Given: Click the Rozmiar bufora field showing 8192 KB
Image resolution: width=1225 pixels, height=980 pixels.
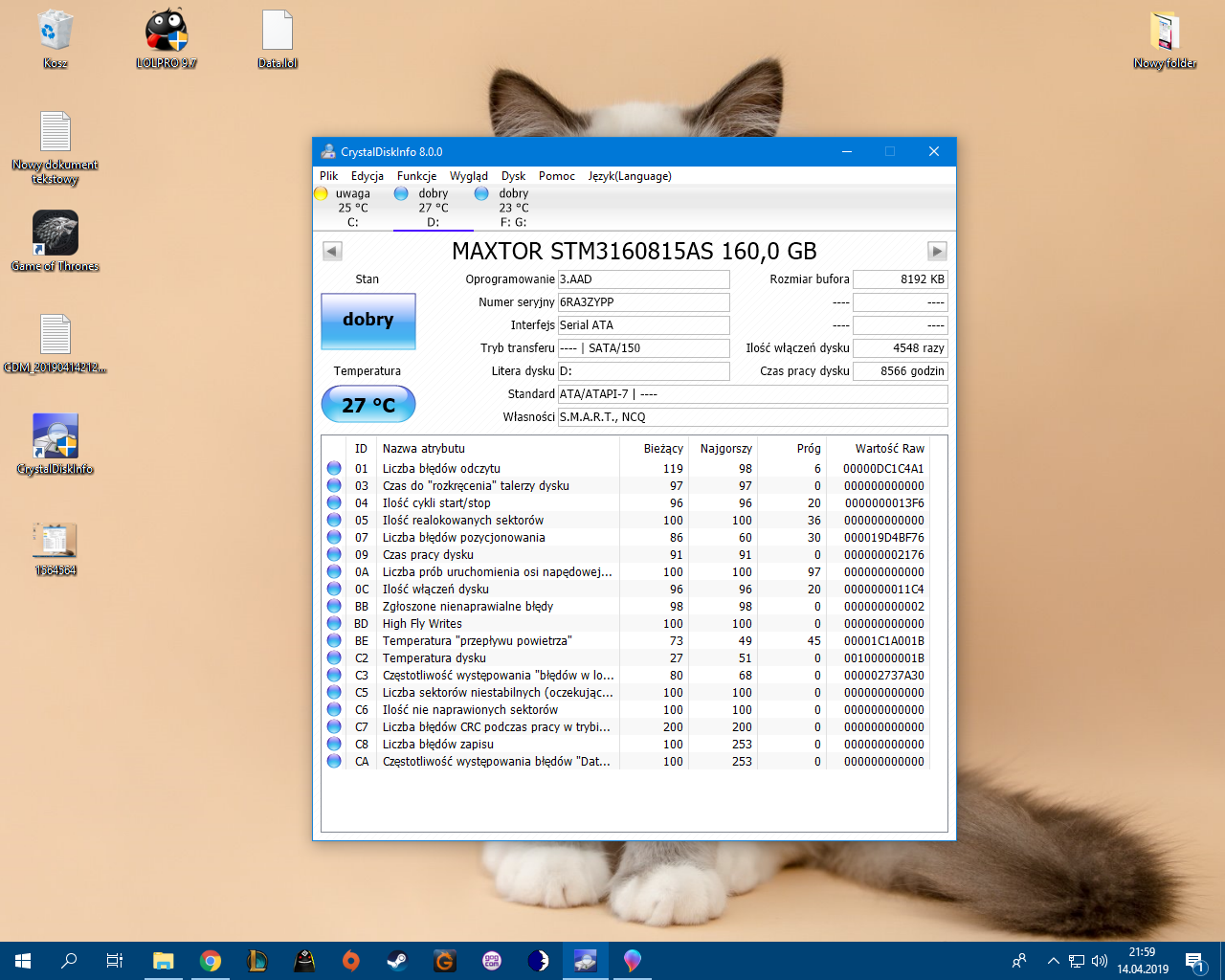Looking at the screenshot, I should tap(901, 279).
